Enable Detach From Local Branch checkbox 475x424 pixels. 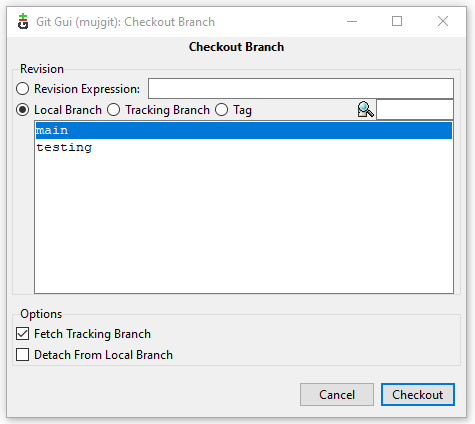(22, 355)
